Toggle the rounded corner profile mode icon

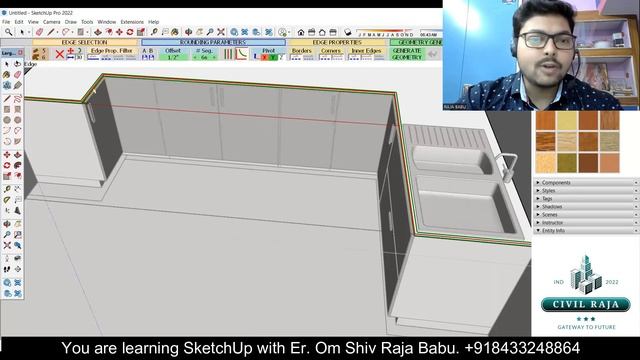click(x=242, y=54)
